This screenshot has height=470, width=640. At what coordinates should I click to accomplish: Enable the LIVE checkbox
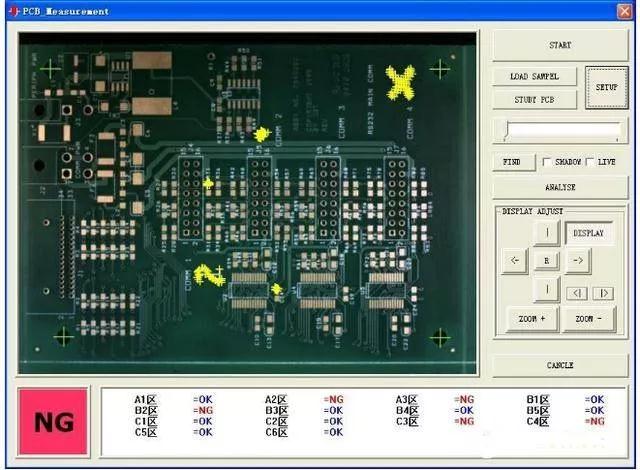590,162
